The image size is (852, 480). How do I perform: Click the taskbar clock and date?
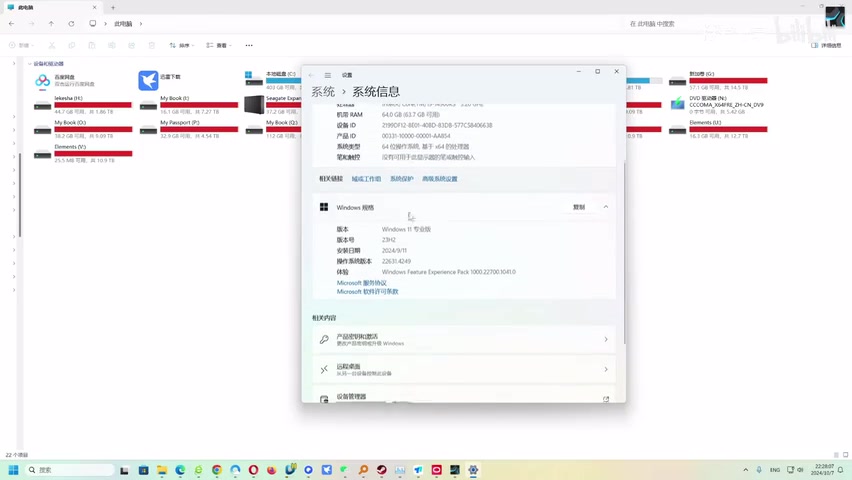click(823, 470)
